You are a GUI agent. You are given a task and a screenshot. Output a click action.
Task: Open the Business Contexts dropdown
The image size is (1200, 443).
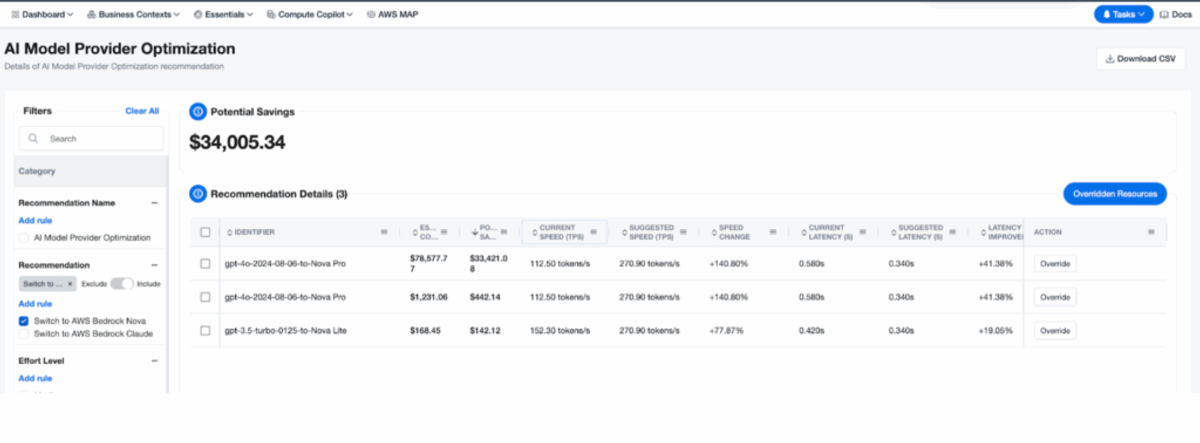[133, 15]
